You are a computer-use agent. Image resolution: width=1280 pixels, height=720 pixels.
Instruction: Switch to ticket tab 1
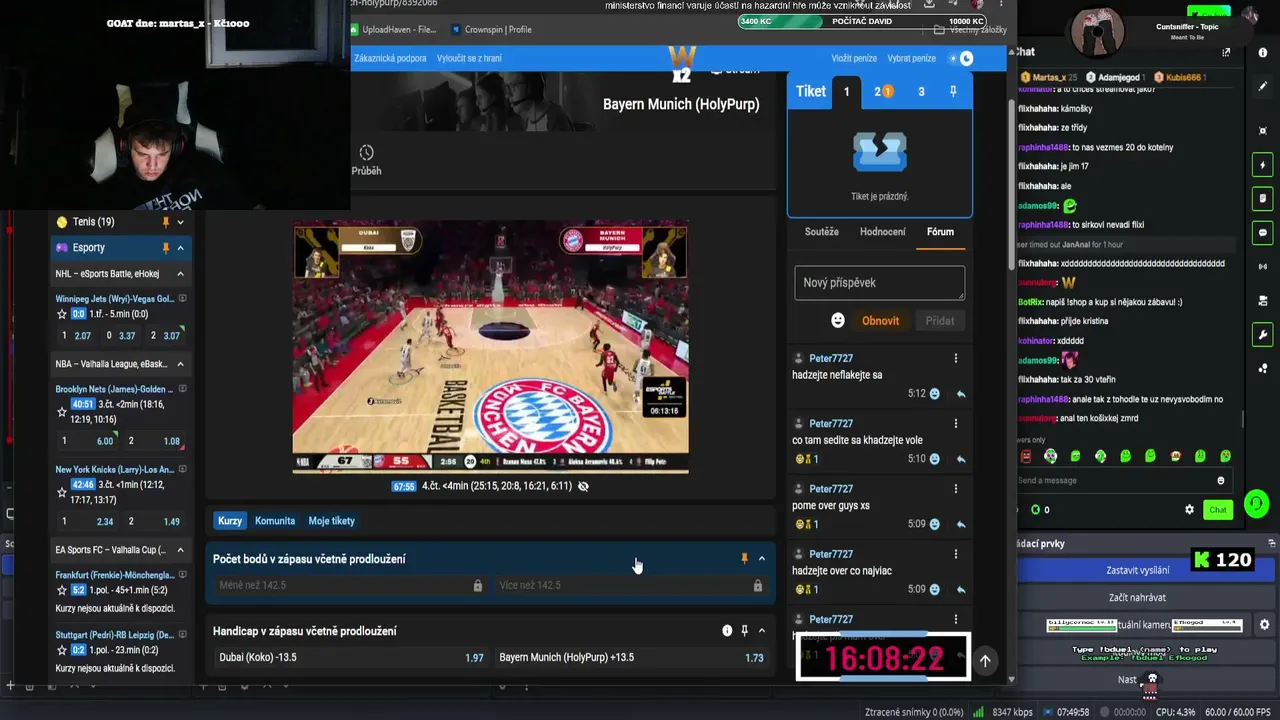tap(846, 91)
